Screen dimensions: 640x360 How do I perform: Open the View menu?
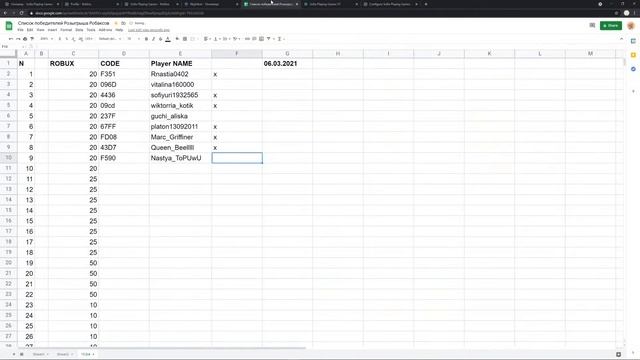[40, 30]
